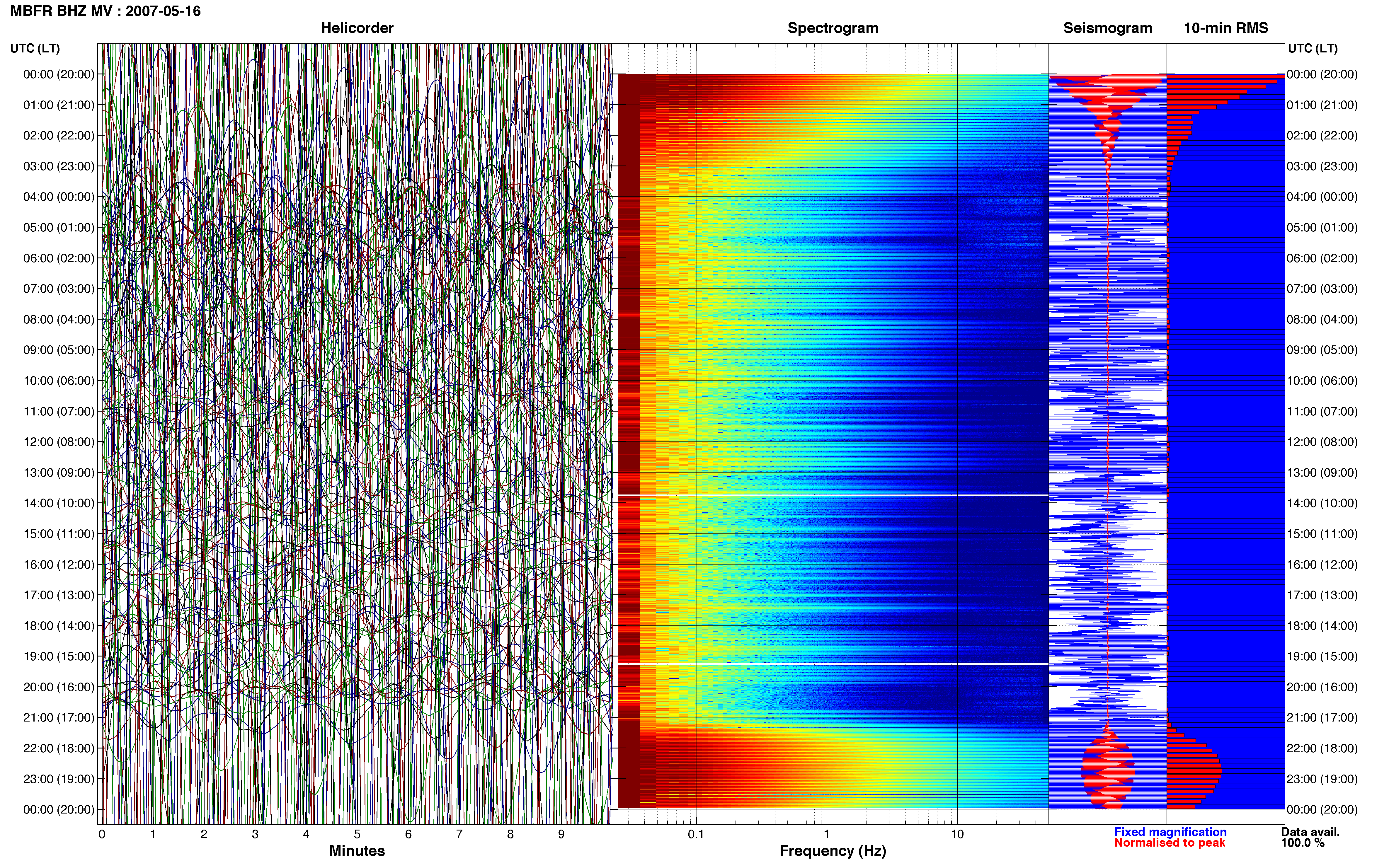Viewport: 1389px width, 868px height.
Task: Click the 'Helicorder' panel heading
Action: [x=357, y=28]
